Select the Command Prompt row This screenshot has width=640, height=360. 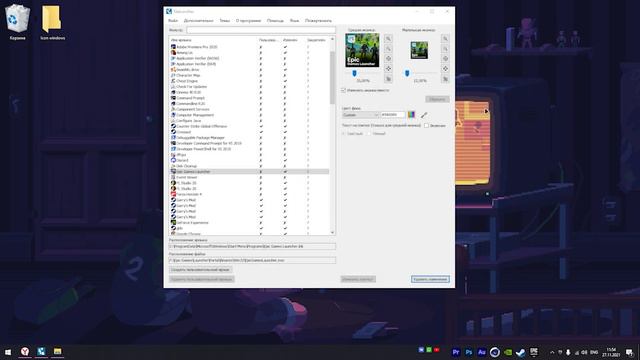pyautogui.click(x=249, y=98)
